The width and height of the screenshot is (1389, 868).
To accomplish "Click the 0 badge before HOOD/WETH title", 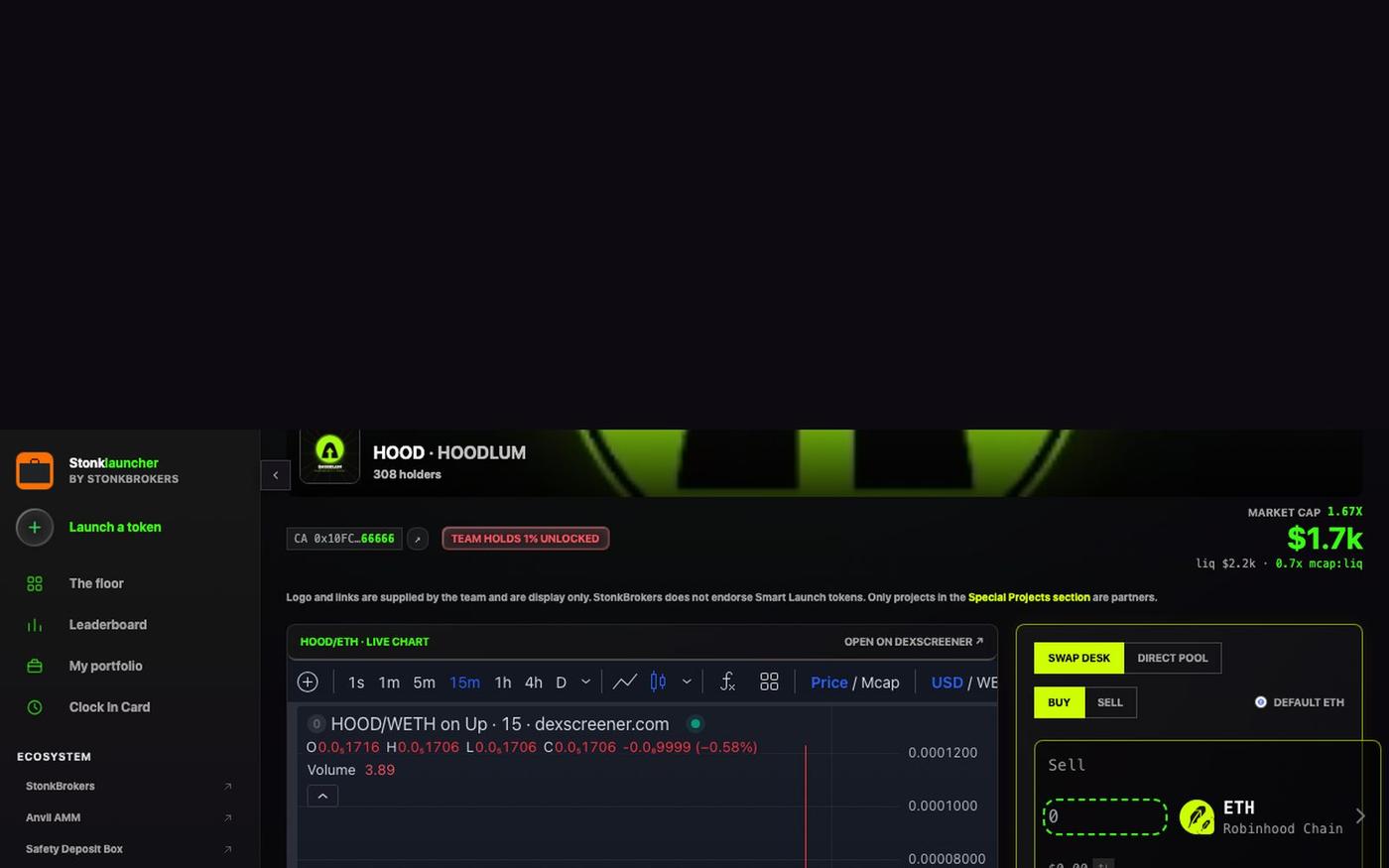I will tap(316, 724).
